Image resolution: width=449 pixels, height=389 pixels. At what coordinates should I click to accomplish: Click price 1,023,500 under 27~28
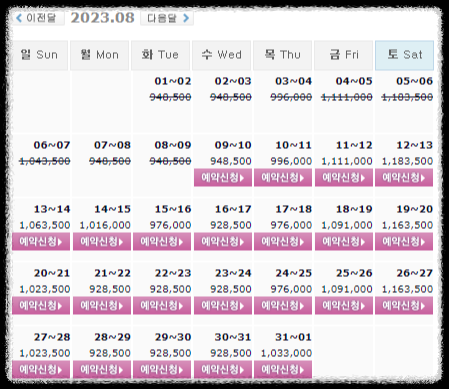click(x=45, y=353)
